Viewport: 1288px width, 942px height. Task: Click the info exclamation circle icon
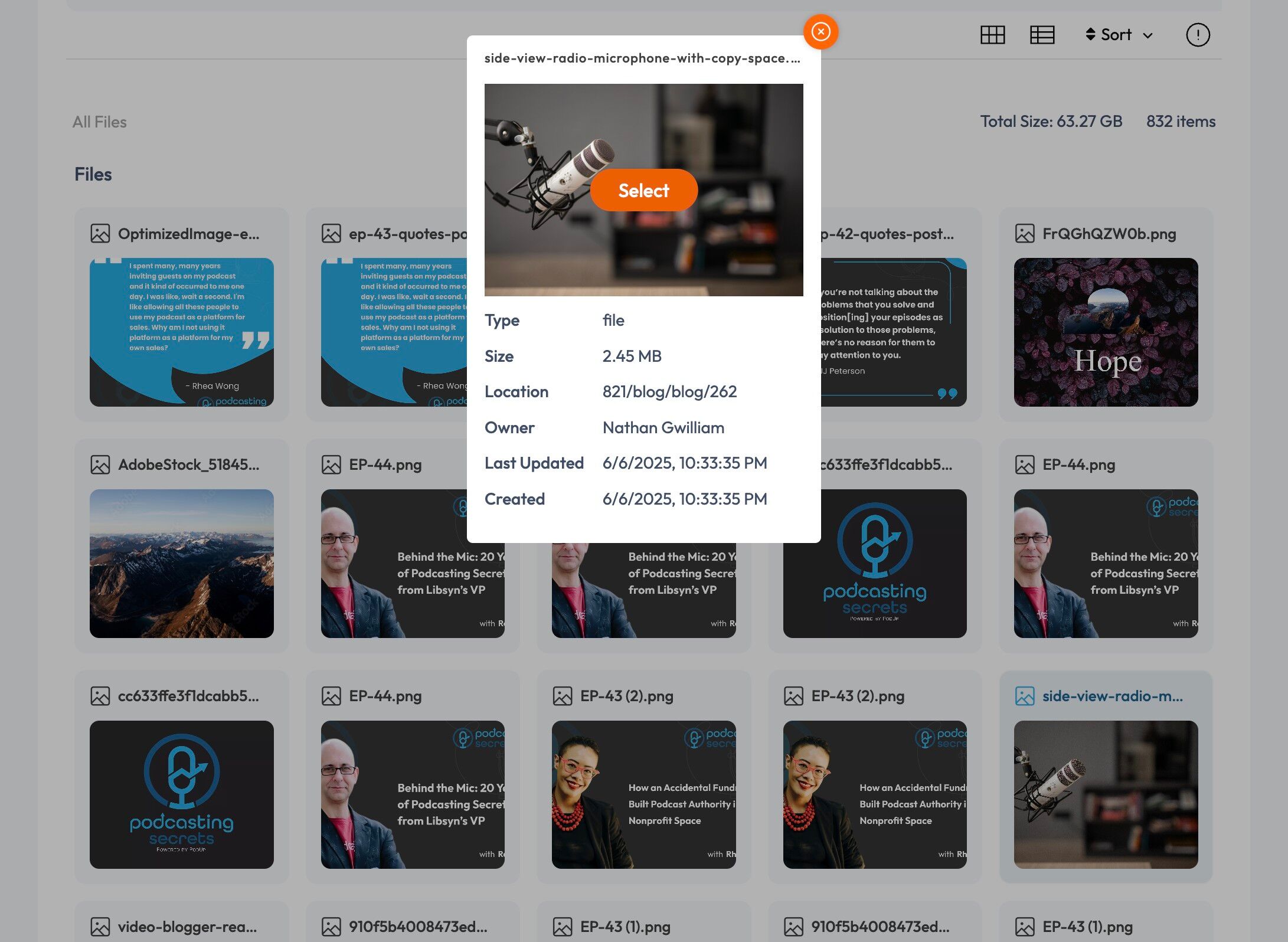click(x=1198, y=35)
